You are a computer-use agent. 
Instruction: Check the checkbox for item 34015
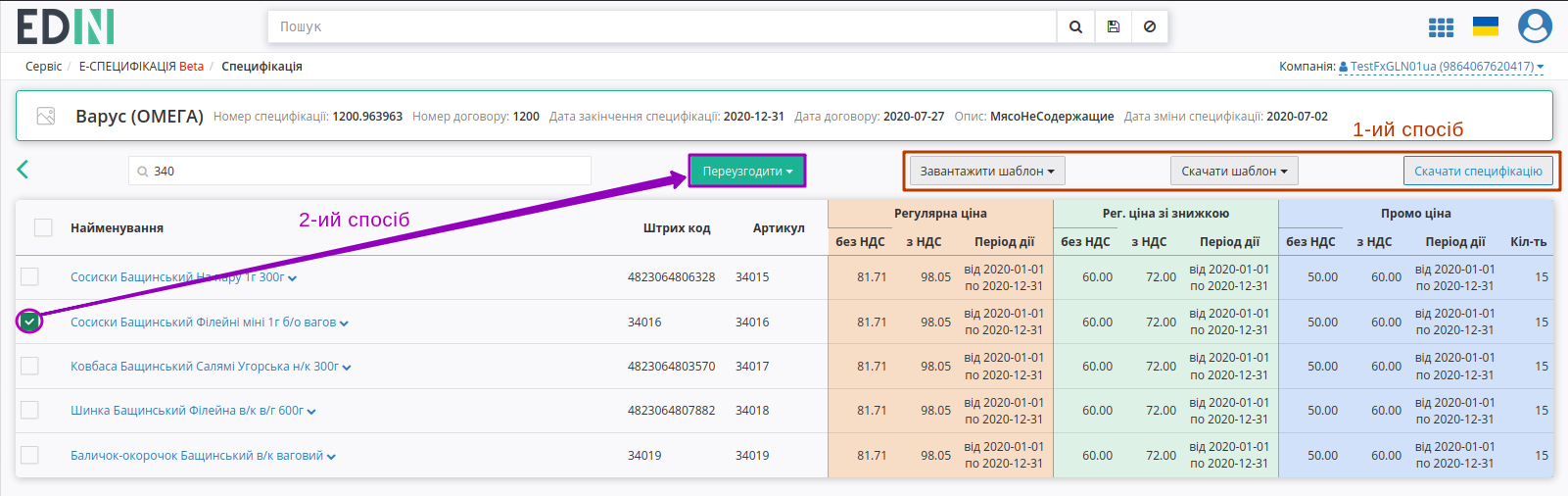pos(29,276)
